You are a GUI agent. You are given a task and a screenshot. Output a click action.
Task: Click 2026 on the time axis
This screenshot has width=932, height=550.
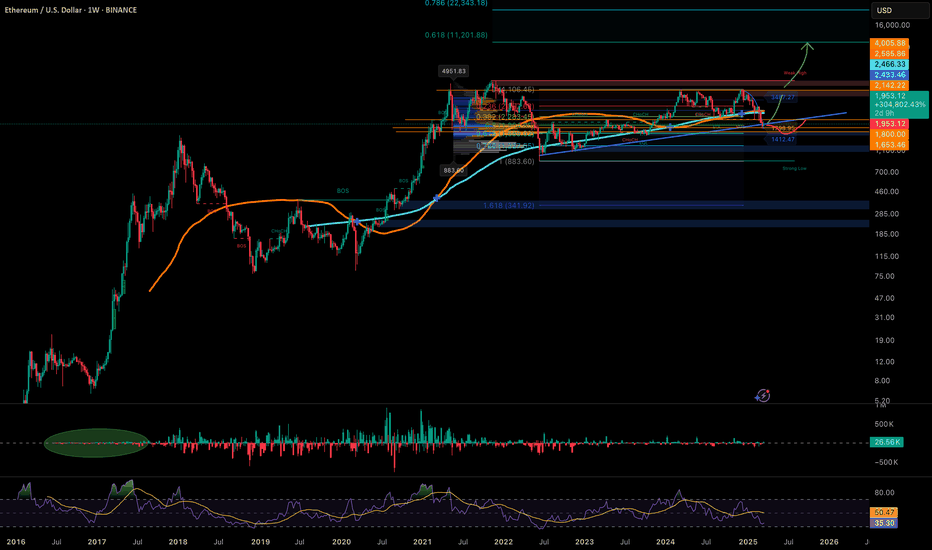tap(829, 542)
